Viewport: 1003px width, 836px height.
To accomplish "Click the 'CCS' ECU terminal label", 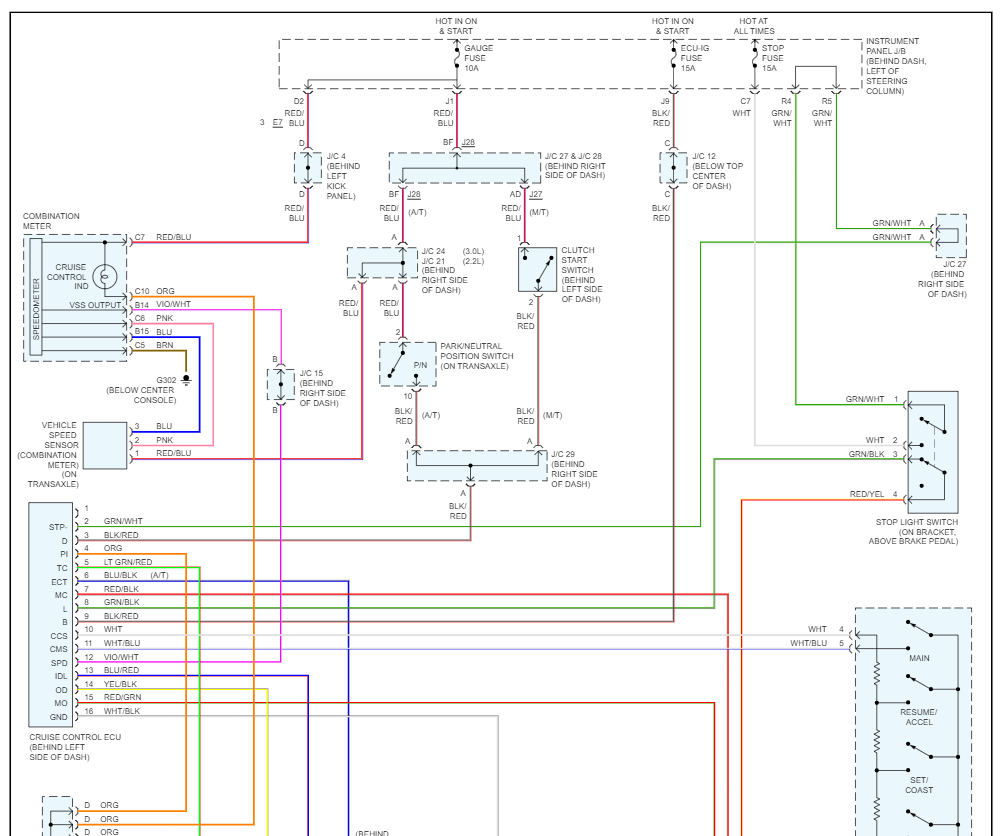I will coord(59,636).
